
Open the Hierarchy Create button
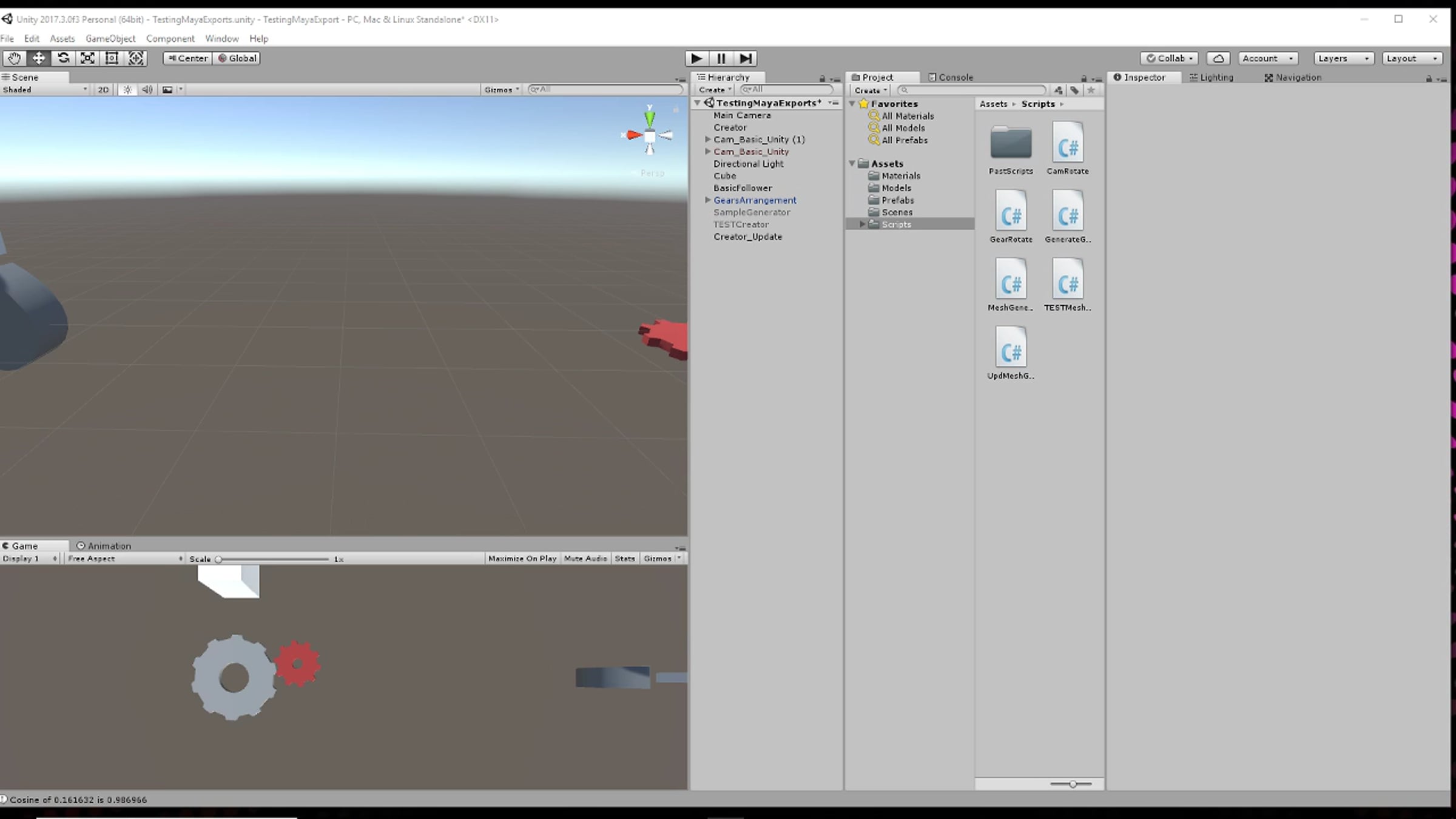715,90
